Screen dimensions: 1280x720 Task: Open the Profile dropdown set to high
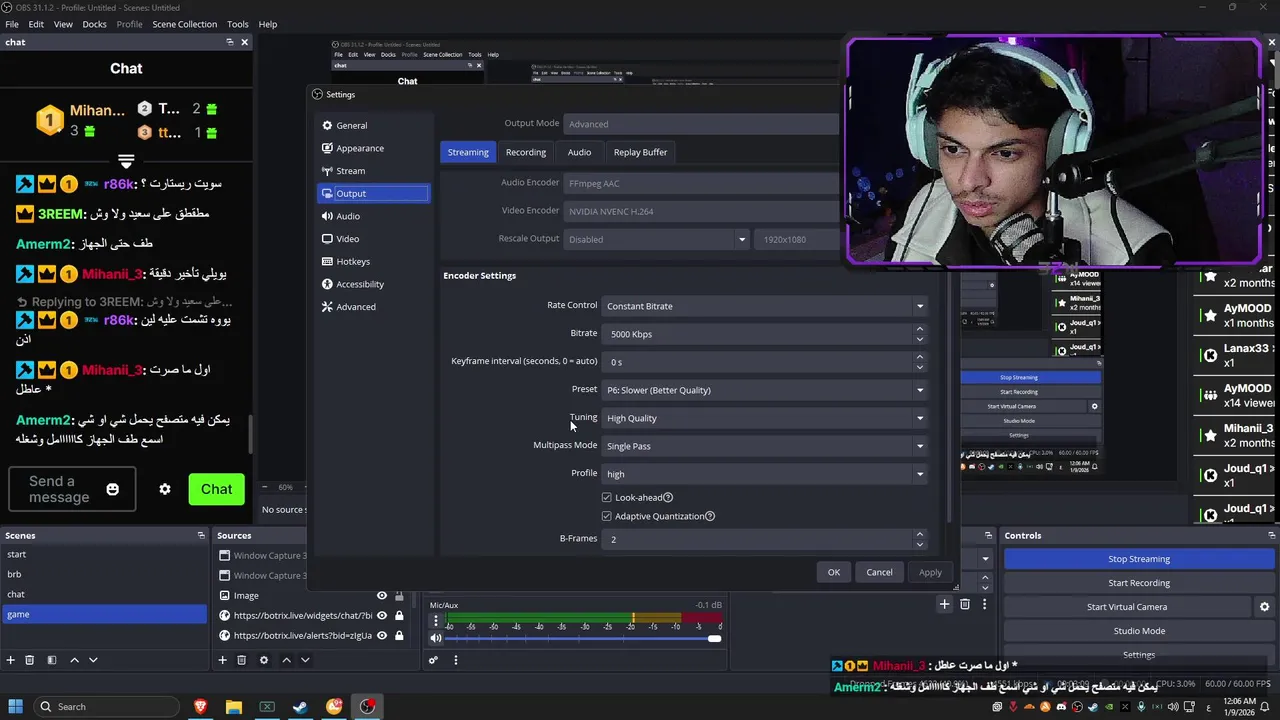pos(765,474)
